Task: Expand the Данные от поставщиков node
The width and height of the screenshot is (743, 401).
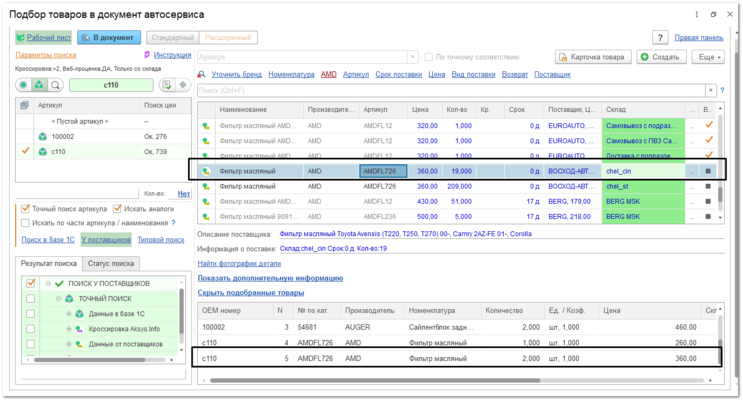Action: [x=69, y=344]
